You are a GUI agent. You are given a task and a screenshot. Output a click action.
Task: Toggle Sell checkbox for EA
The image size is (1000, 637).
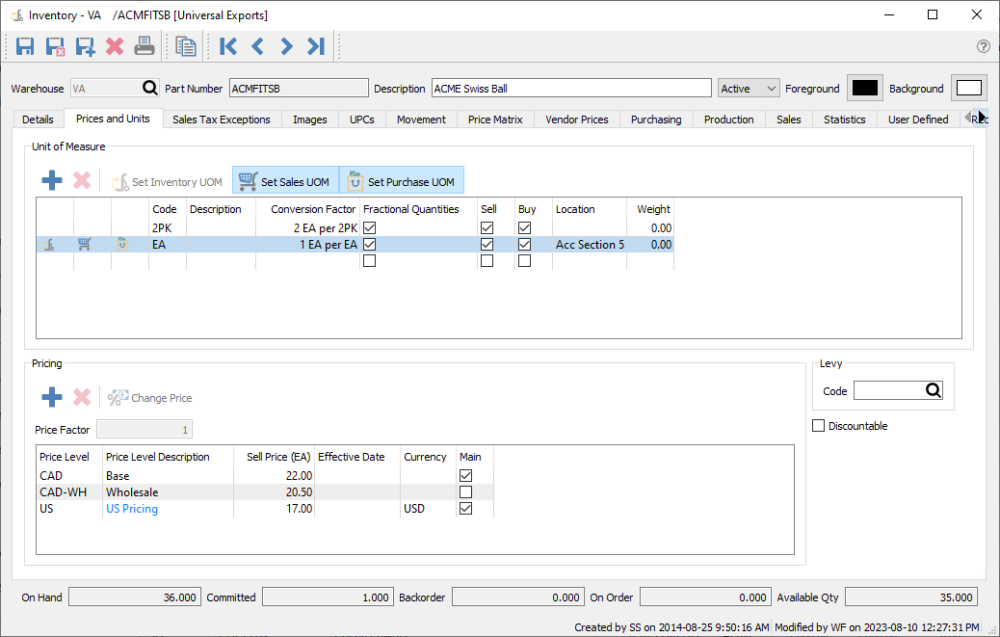(x=487, y=244)
